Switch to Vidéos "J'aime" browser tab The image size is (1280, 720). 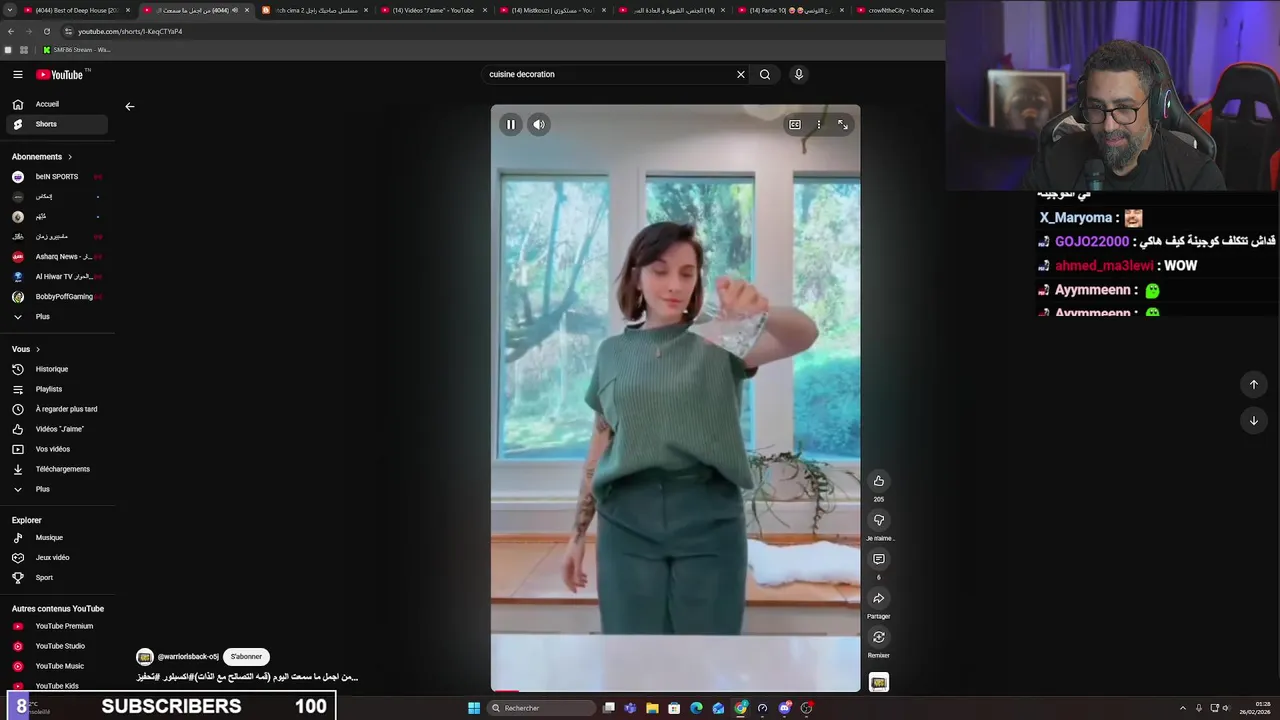point(433,10)
